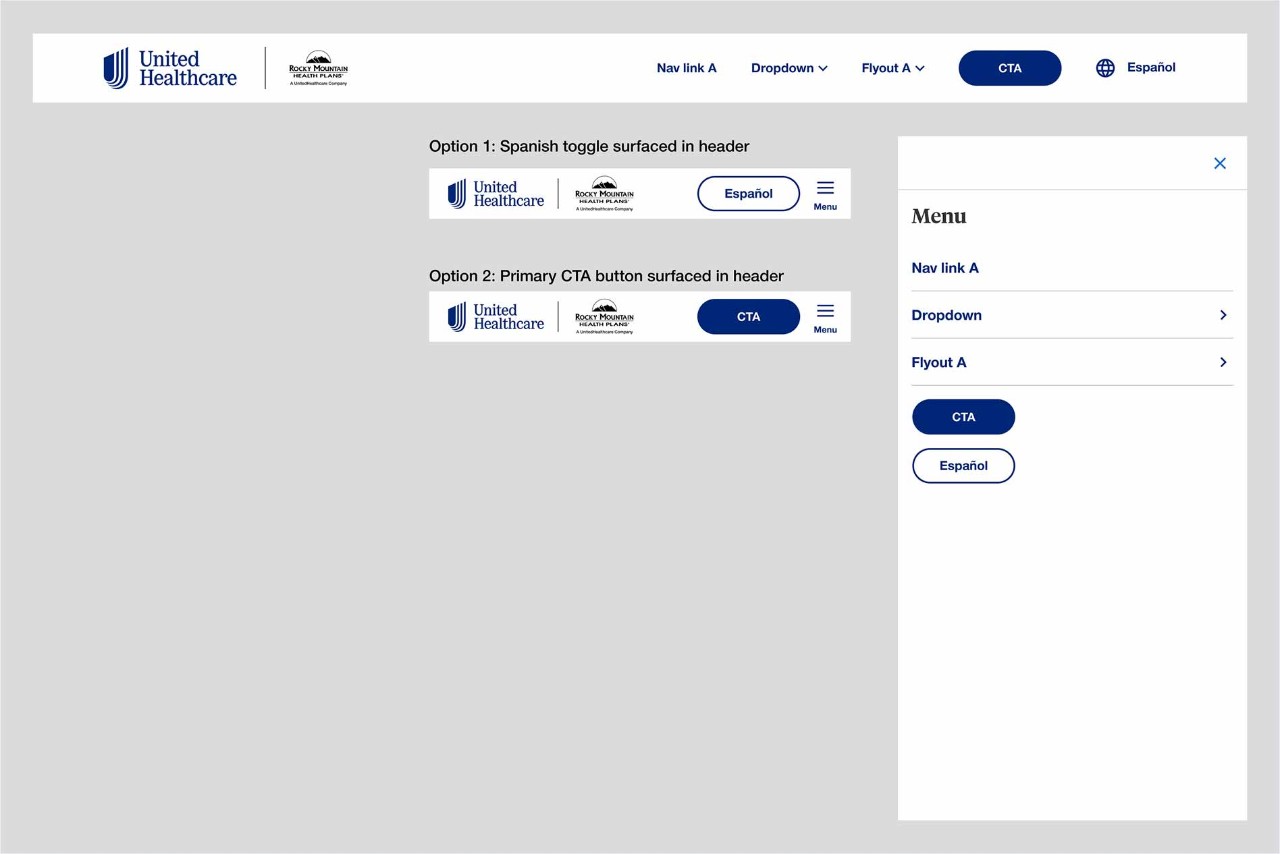Open the hamburger Menu icon in Option 1 header
This screenshot has height=854, width=1280.
click(825, 194)
